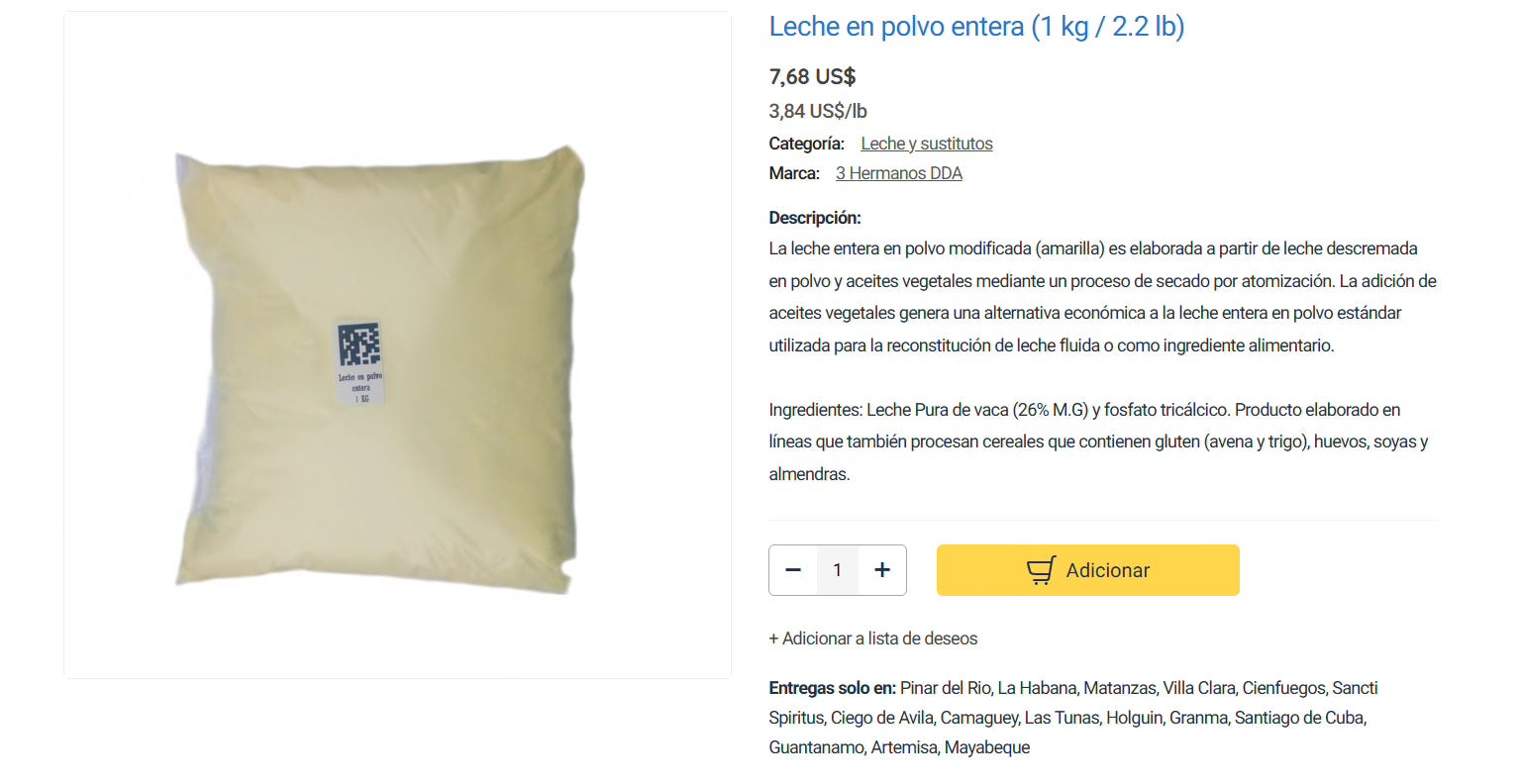Click the QR code label on the bag
The width and height of the screenshot is (1520, 784).
tap(359, 362)
